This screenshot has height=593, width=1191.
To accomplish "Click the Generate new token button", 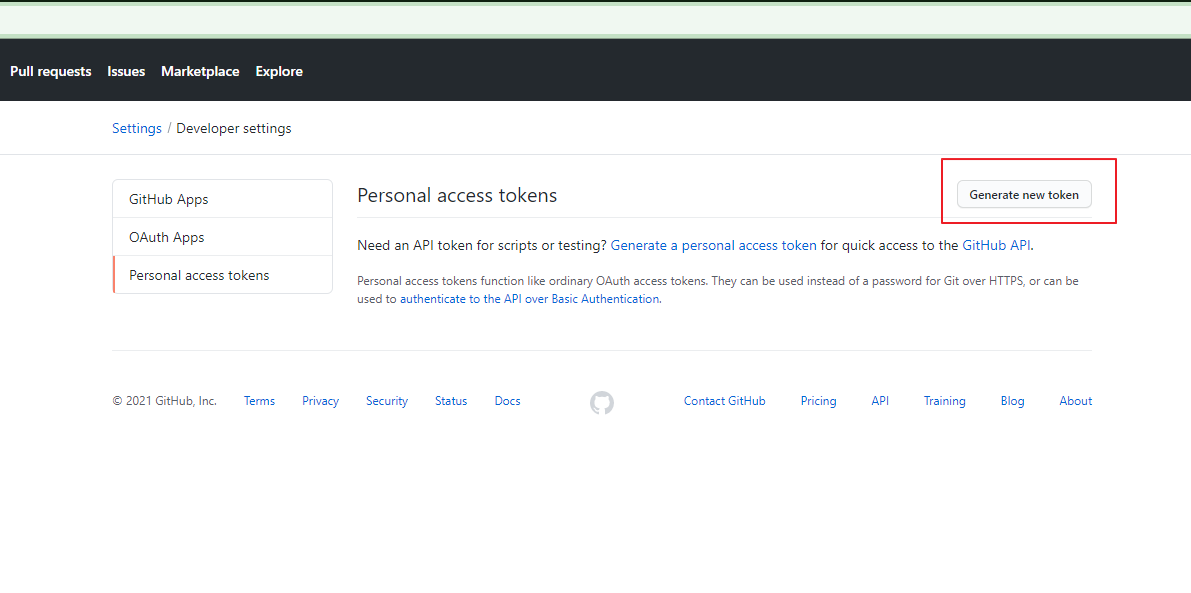I will coord(1024,194).
